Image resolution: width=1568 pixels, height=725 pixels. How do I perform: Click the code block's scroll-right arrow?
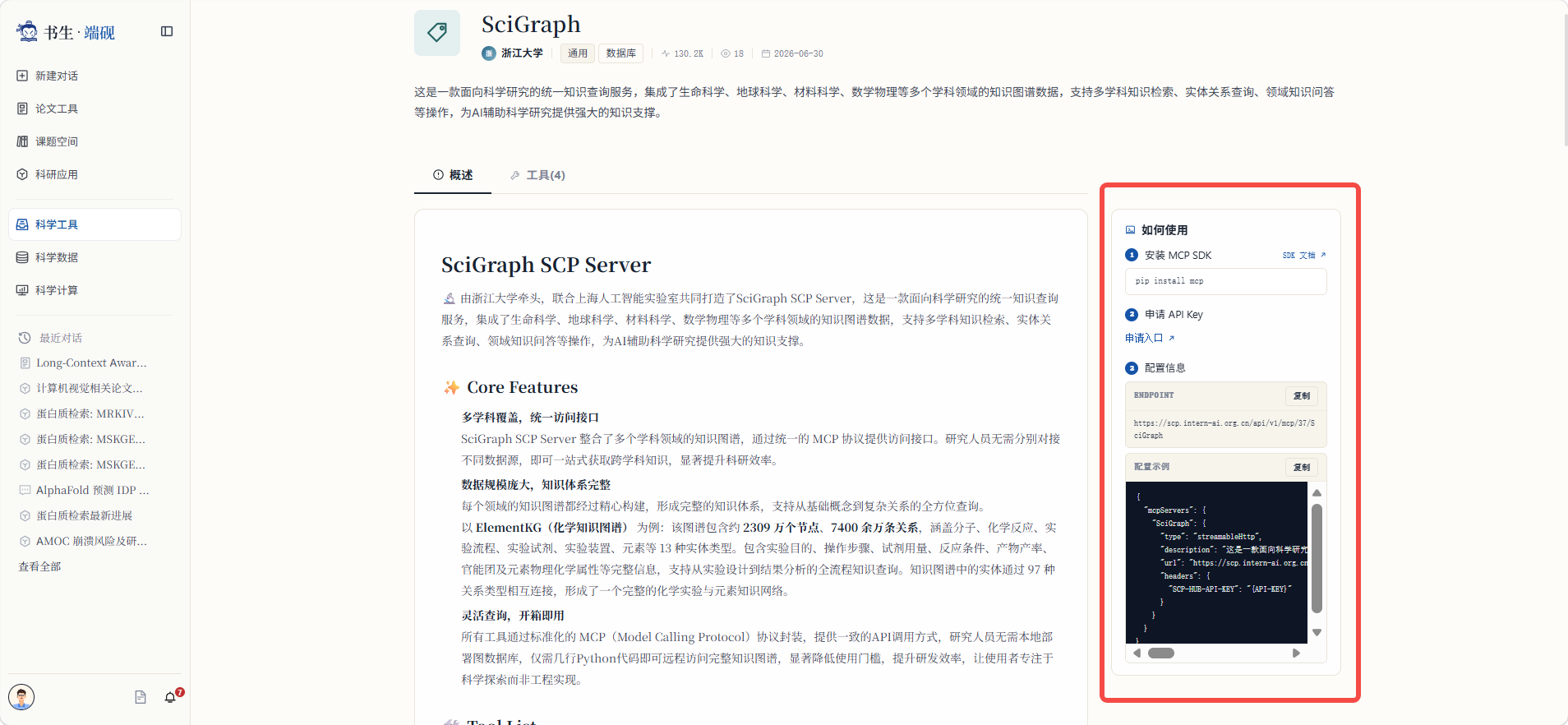[x=1296, y=653]
